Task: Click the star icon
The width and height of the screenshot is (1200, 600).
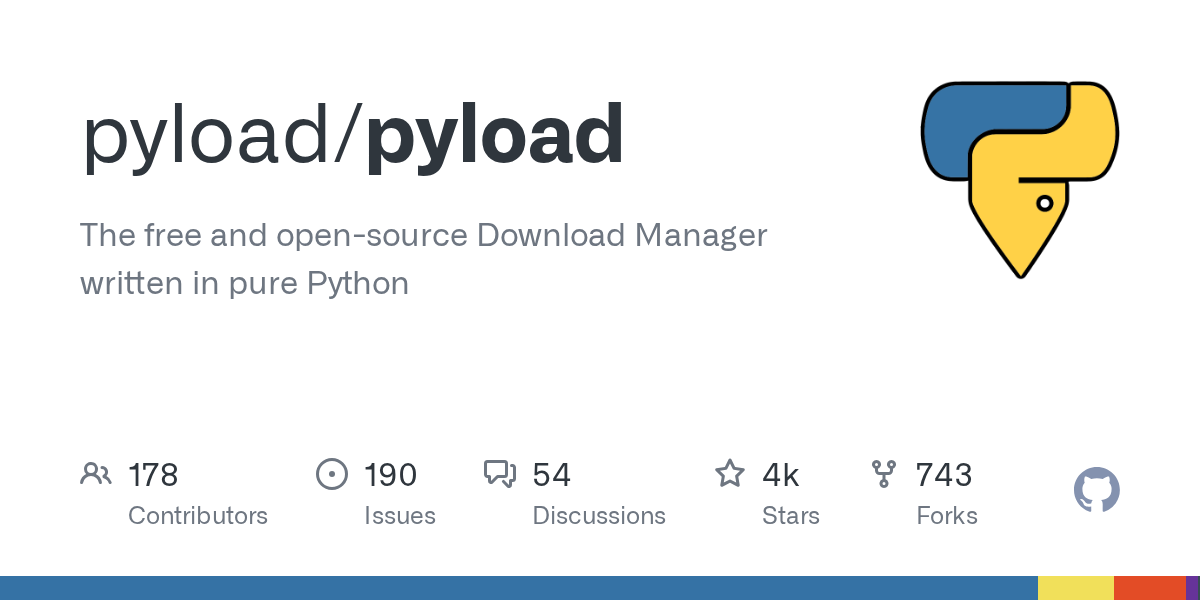Action: coord(729,474)
